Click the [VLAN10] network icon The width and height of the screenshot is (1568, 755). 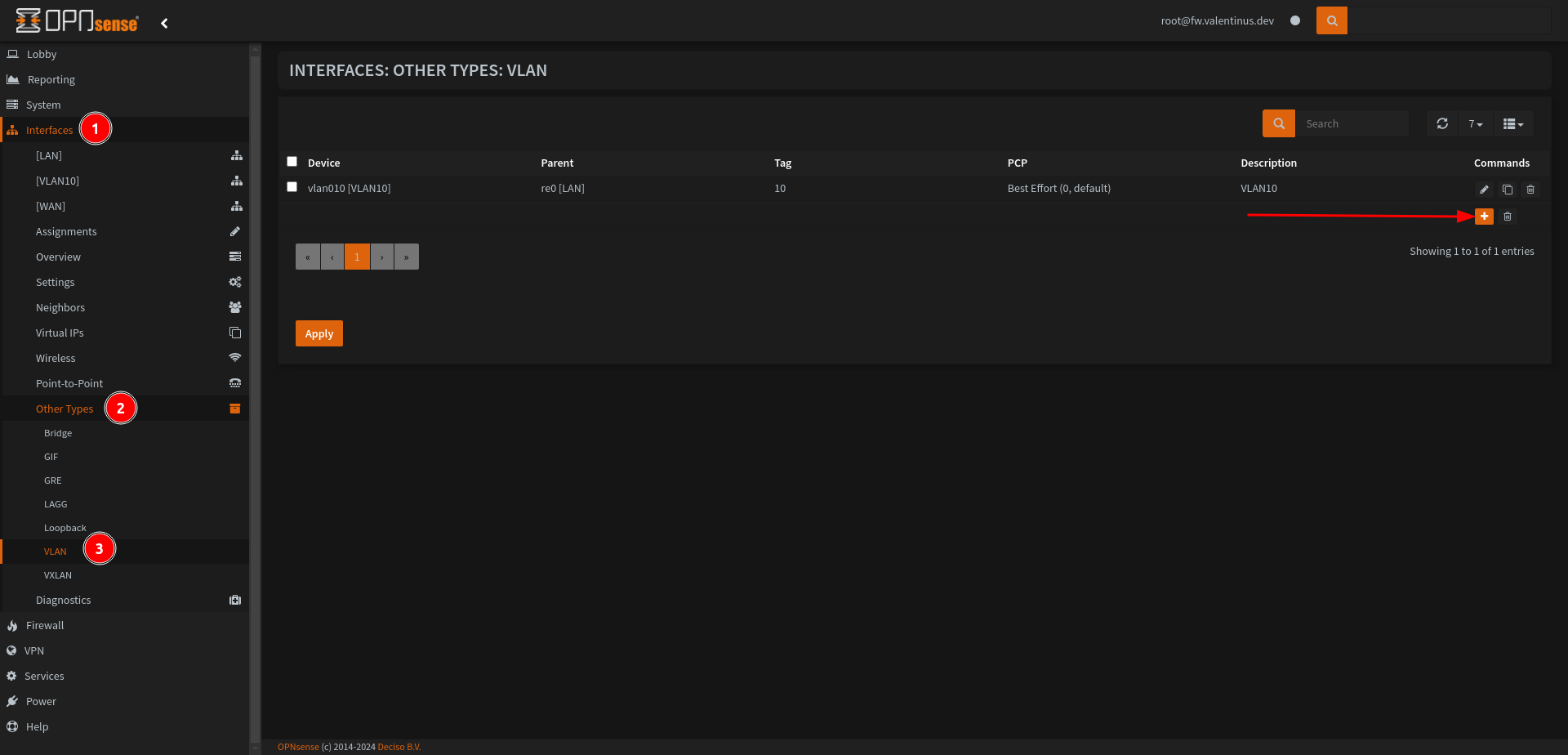[x=236, y=181]
